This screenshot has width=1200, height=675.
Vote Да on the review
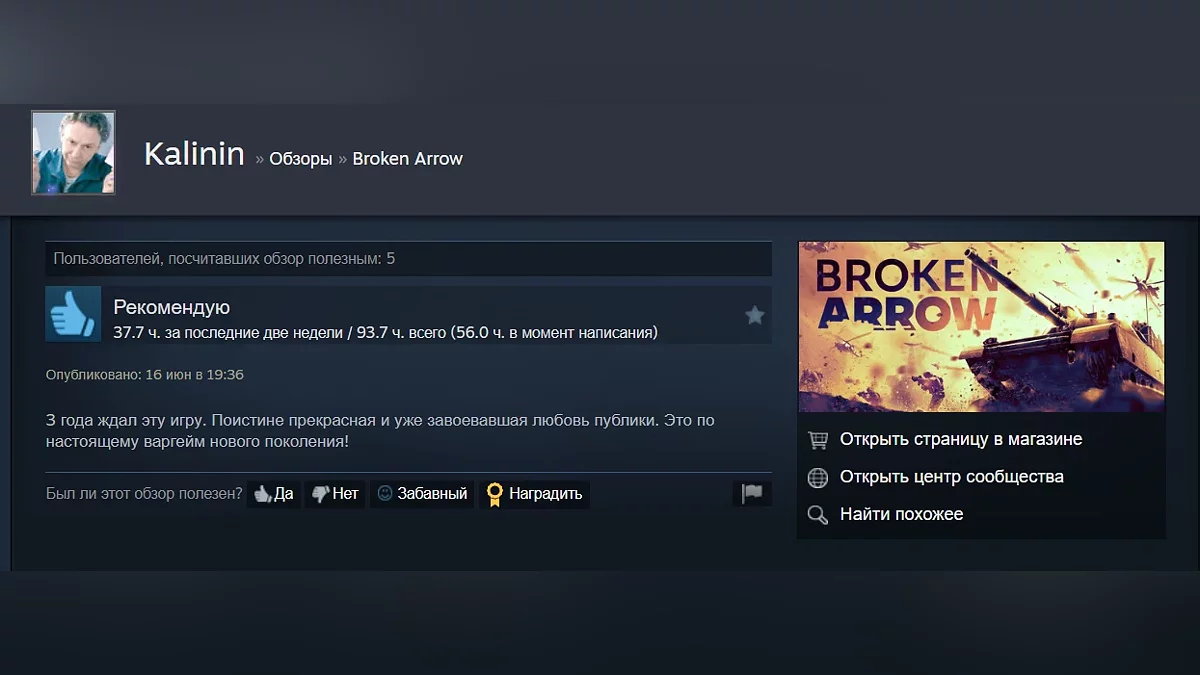(x=273, y=494)
